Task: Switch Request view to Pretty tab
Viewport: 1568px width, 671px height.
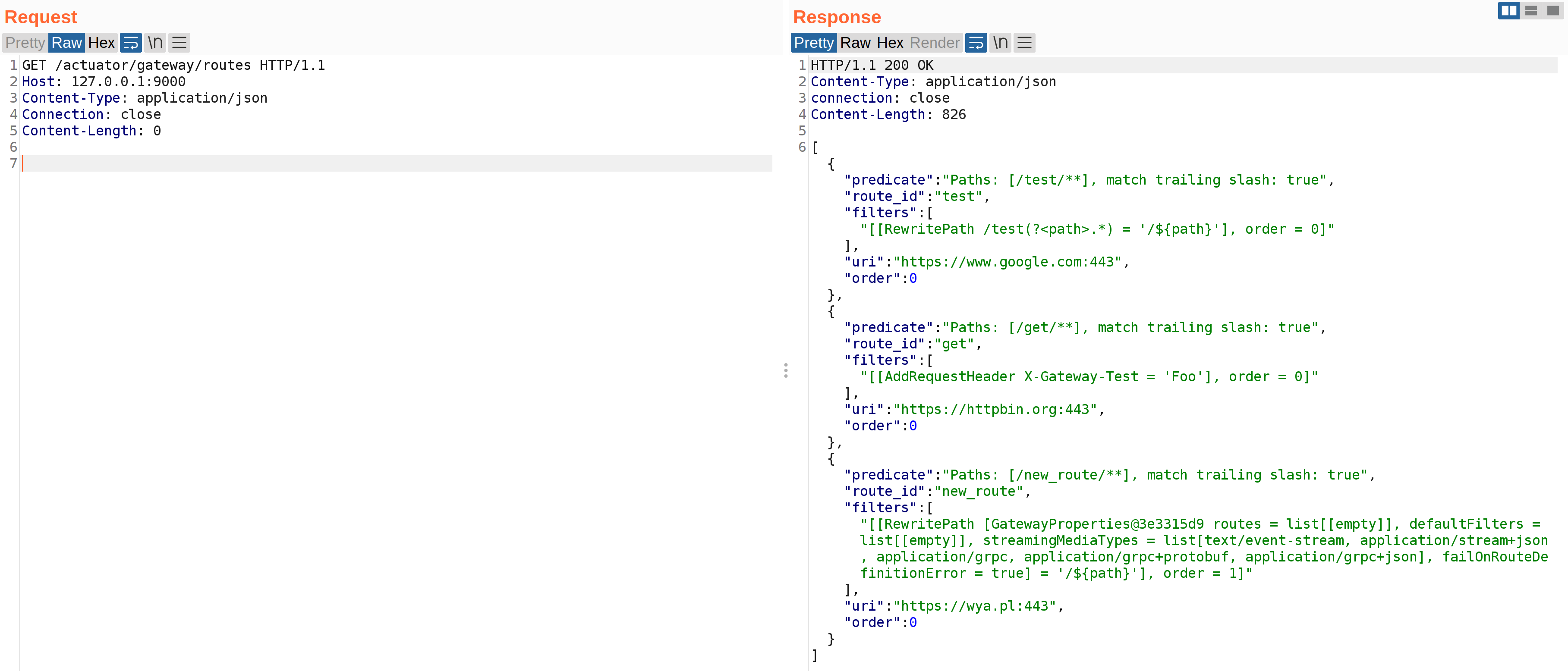Action: [25, 43]
